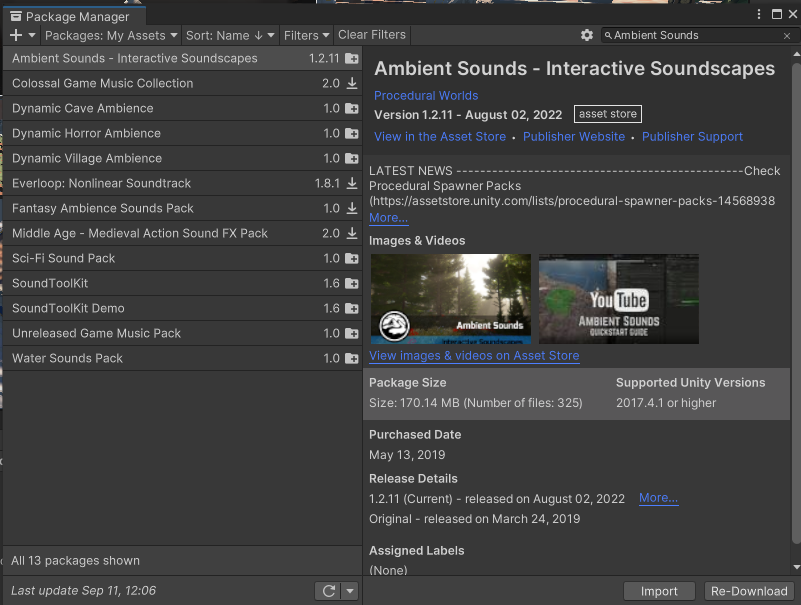Open the Package Manager three-dot options menu
Image resolution: width=801 pixels, height=605 pixels.
(x=759, y=14)
